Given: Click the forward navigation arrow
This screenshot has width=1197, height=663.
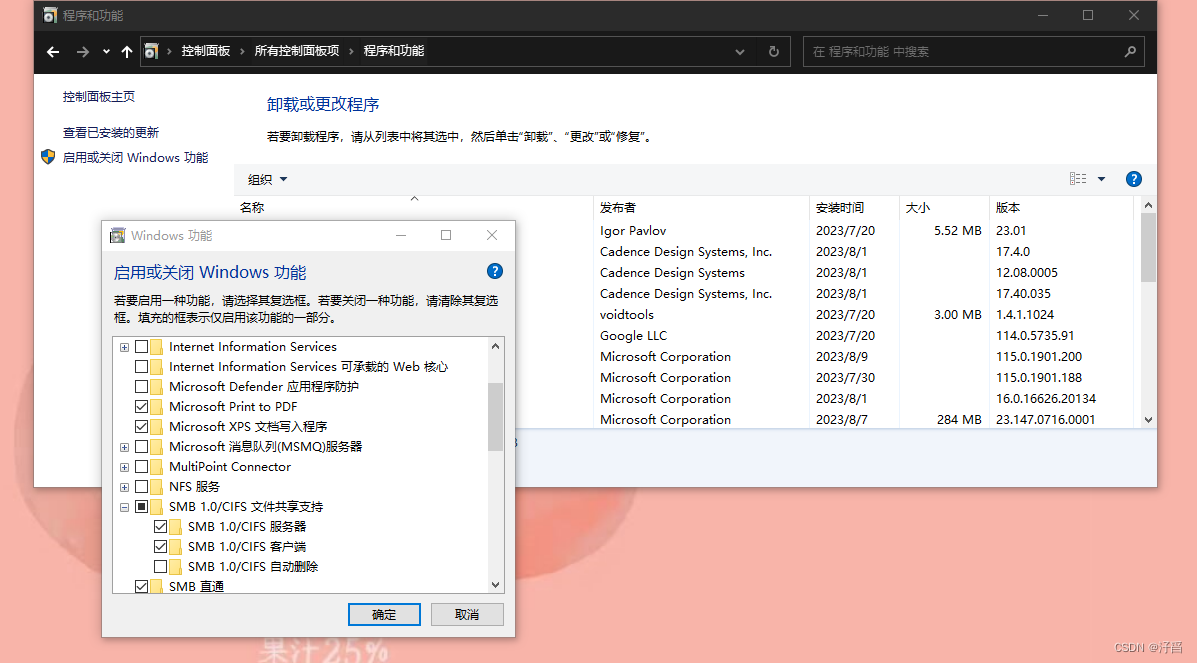Looking at the screenshot, I should [82, 51].
